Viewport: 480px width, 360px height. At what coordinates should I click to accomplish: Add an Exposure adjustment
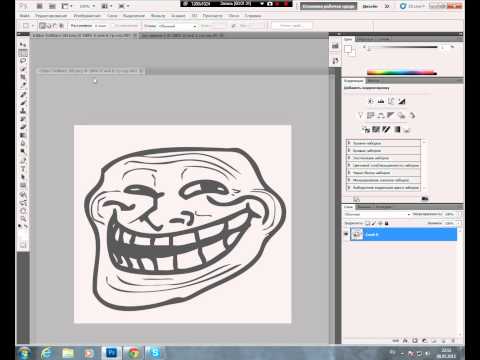click(402, 101)
